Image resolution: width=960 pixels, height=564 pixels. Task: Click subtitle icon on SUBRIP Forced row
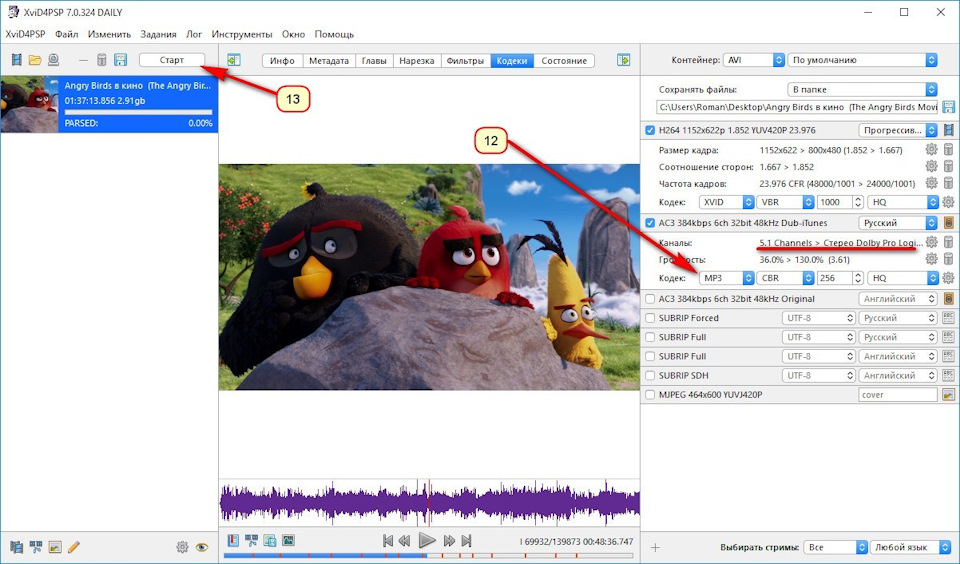[948, 318]
